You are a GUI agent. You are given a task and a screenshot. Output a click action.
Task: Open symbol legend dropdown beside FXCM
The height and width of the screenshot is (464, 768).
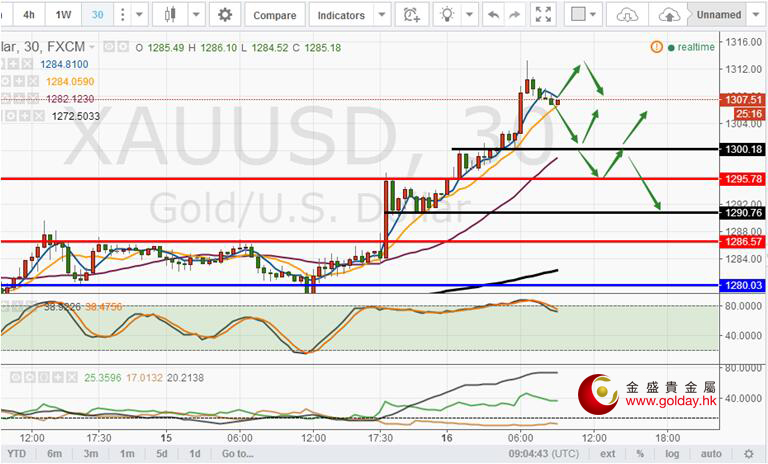point(92,47)
